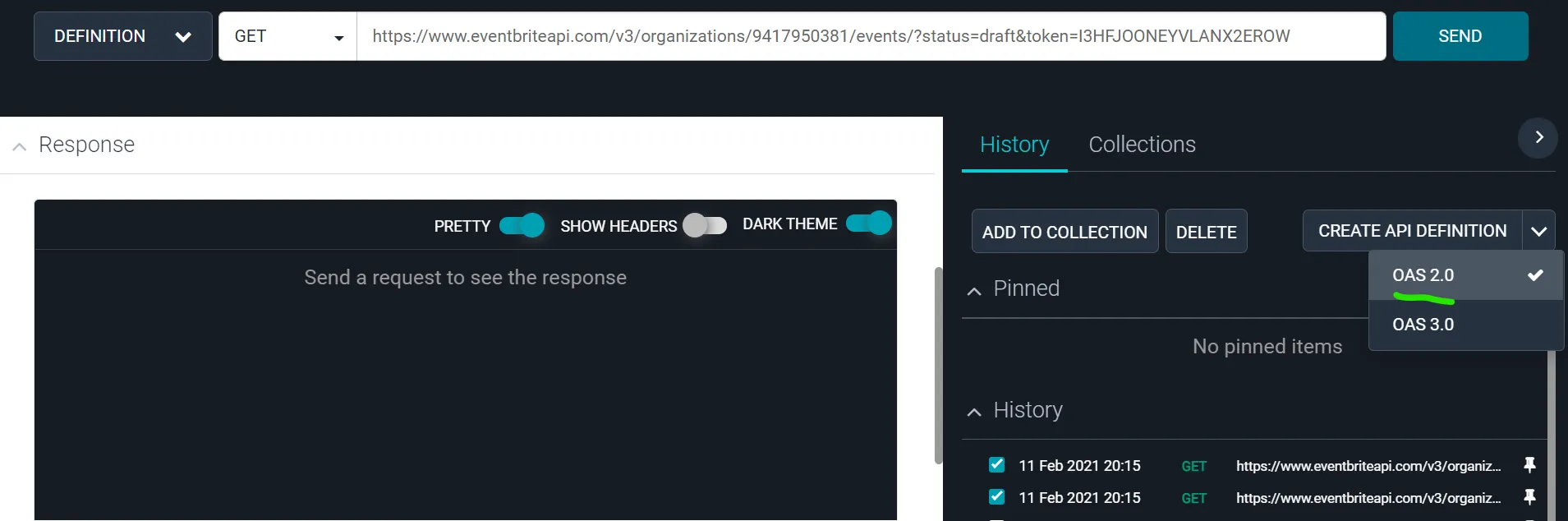Enable the SHOW HEADERS switch

point(705,225)
